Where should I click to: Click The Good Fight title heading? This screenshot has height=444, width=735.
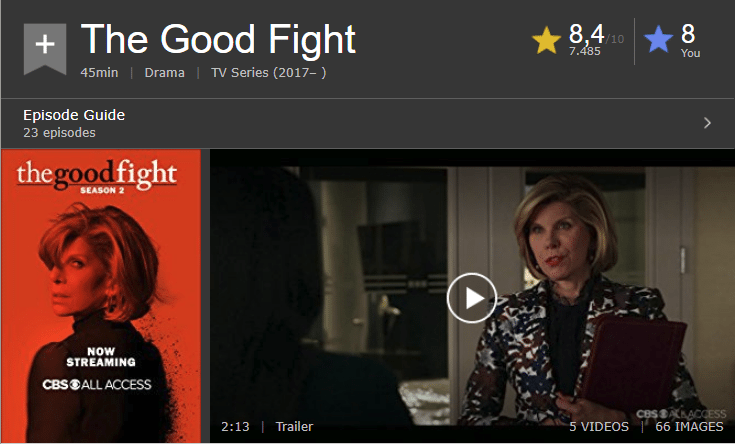click(218, 39)
